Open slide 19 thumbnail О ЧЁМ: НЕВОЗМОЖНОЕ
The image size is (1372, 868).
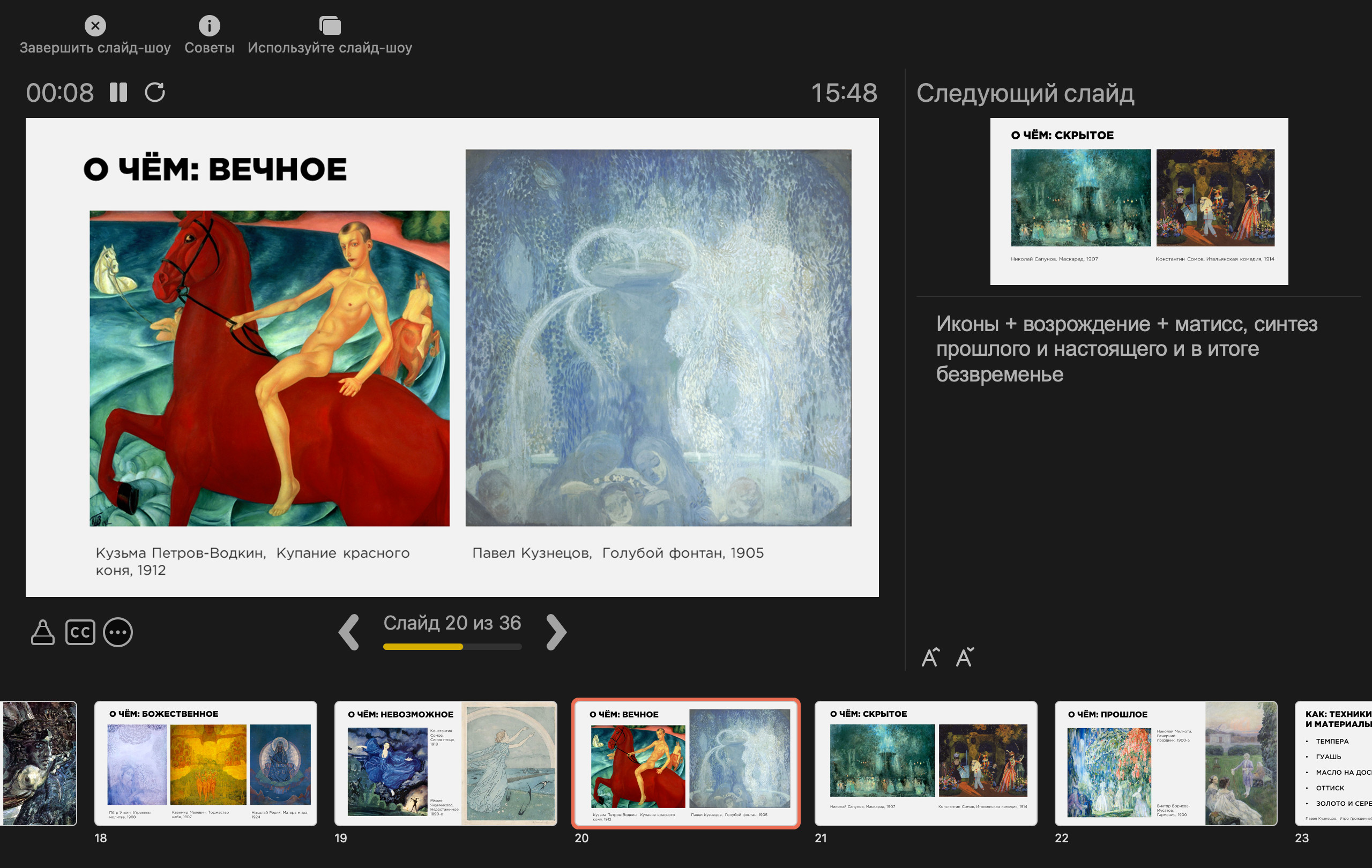(x=445, y=763)
